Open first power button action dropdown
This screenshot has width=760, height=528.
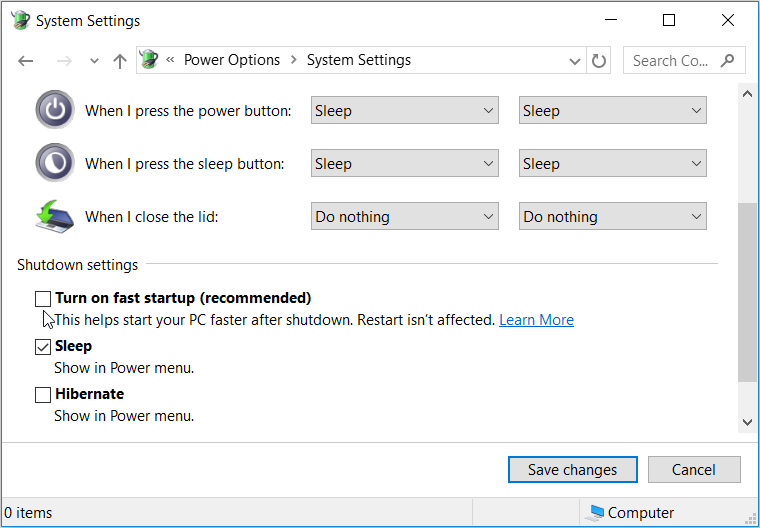coord(404,111)
